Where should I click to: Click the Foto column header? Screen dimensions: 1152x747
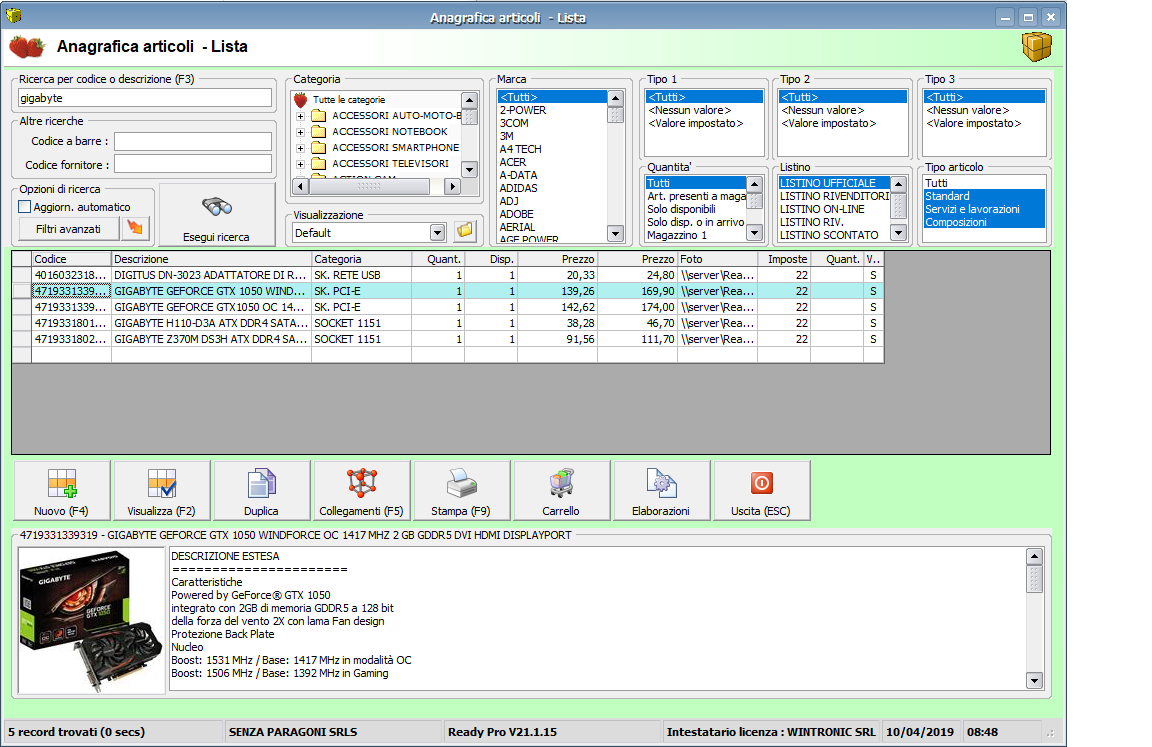pyautogui.click(x=717, y=259)
